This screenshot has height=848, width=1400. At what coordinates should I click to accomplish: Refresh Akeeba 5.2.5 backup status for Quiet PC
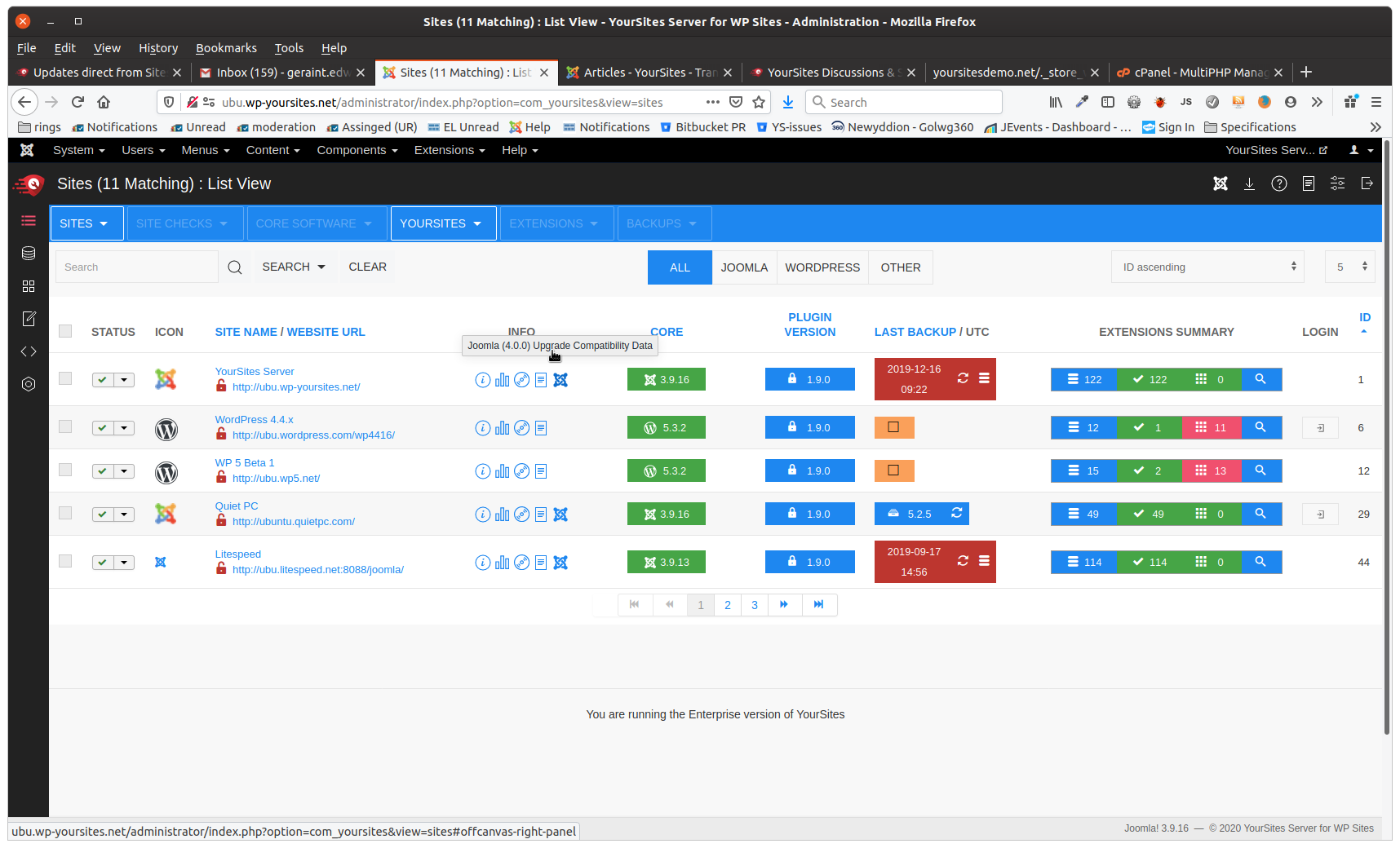point(957,513)
